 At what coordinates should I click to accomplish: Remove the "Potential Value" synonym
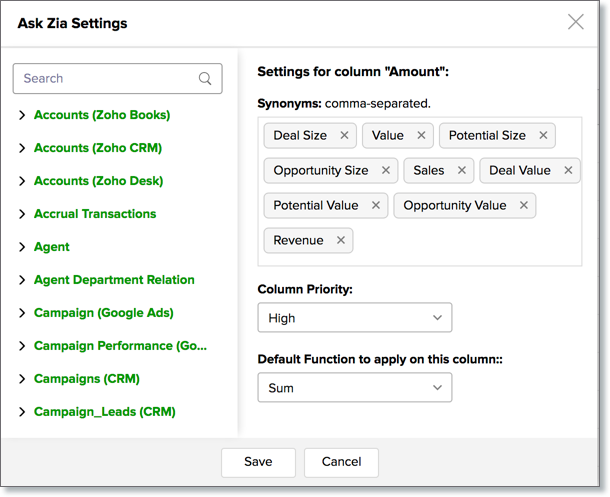[x=376, y=206]
